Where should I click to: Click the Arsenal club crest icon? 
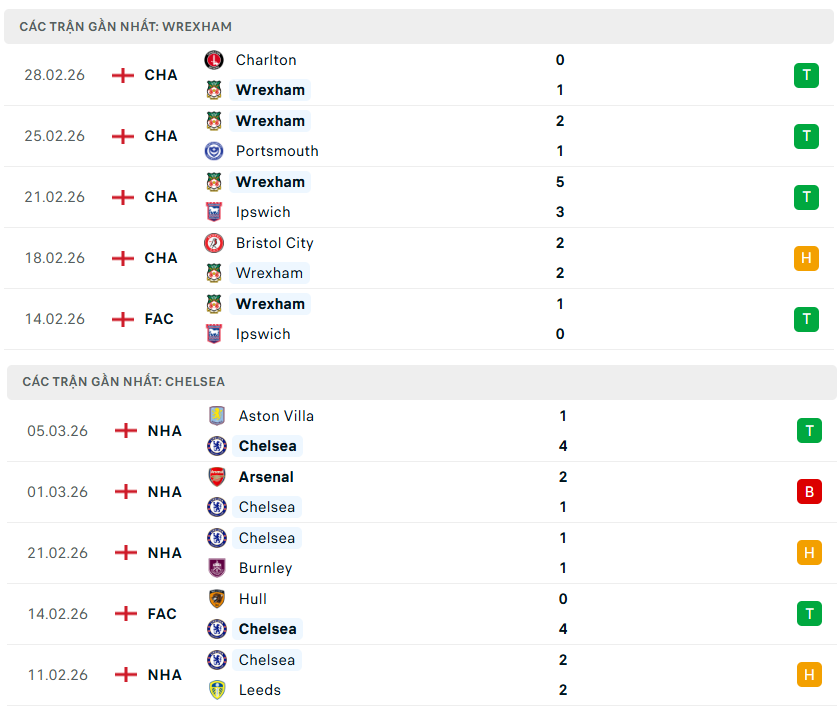216,477
